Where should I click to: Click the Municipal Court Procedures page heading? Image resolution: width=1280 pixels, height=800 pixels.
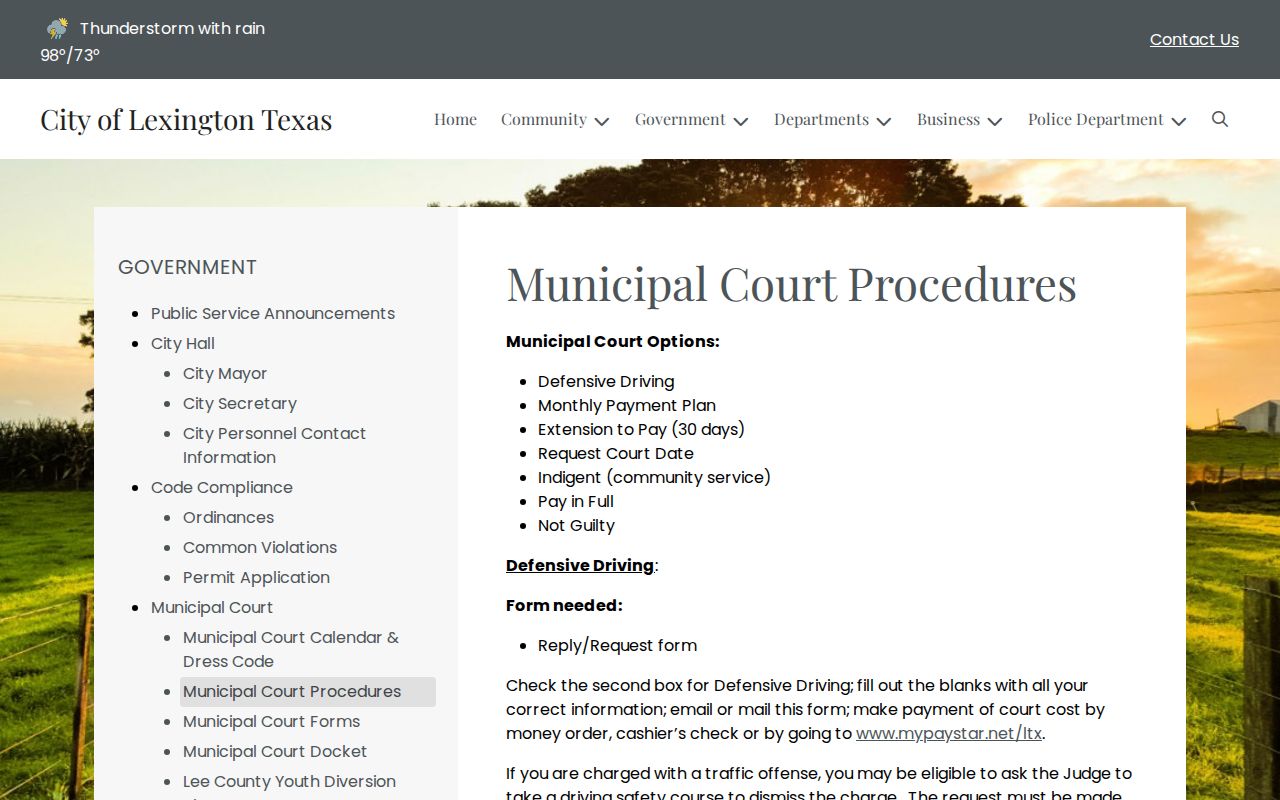point(791,284)
